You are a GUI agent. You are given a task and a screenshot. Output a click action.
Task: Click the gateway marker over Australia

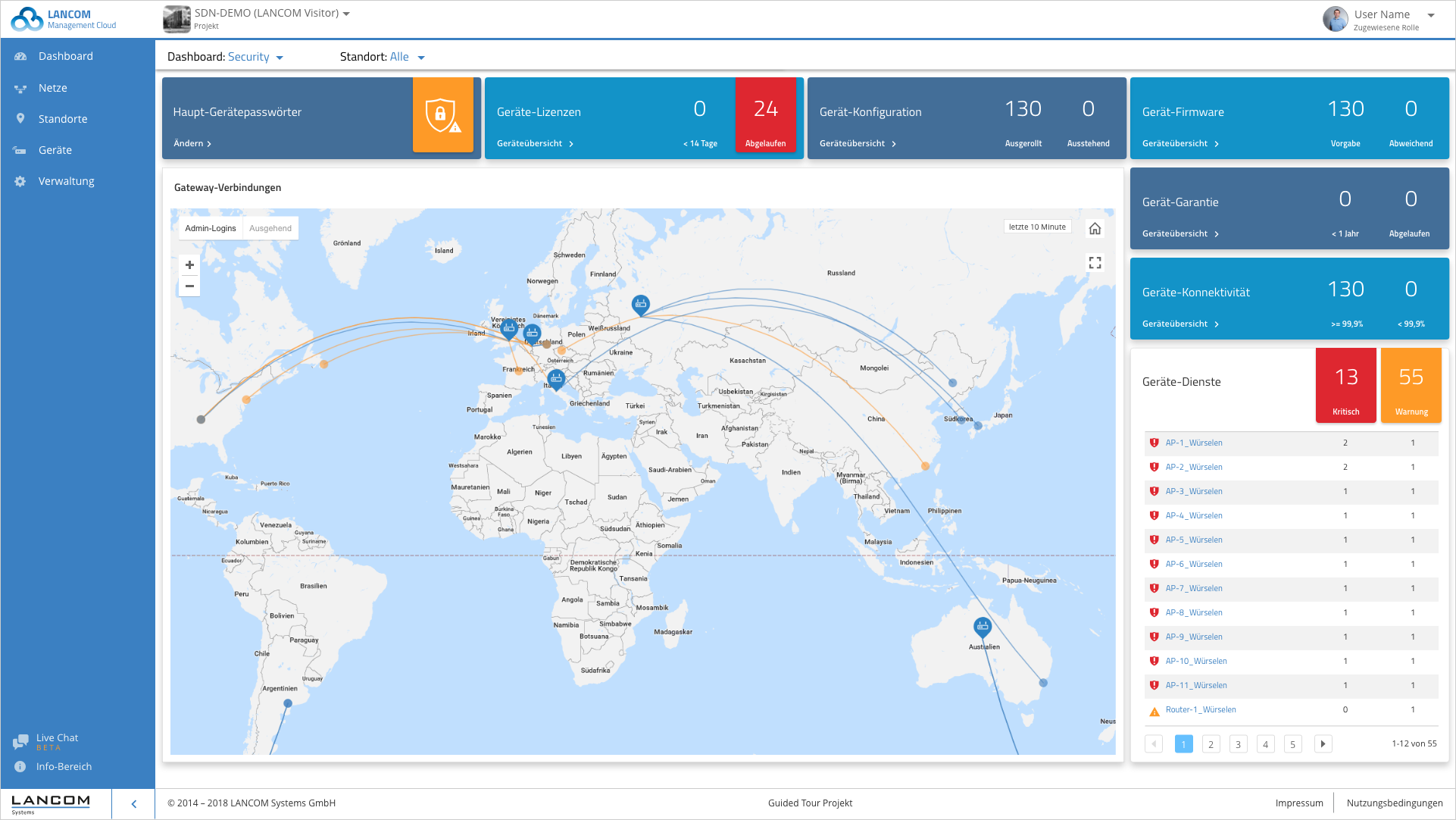[x=983, y=627]
